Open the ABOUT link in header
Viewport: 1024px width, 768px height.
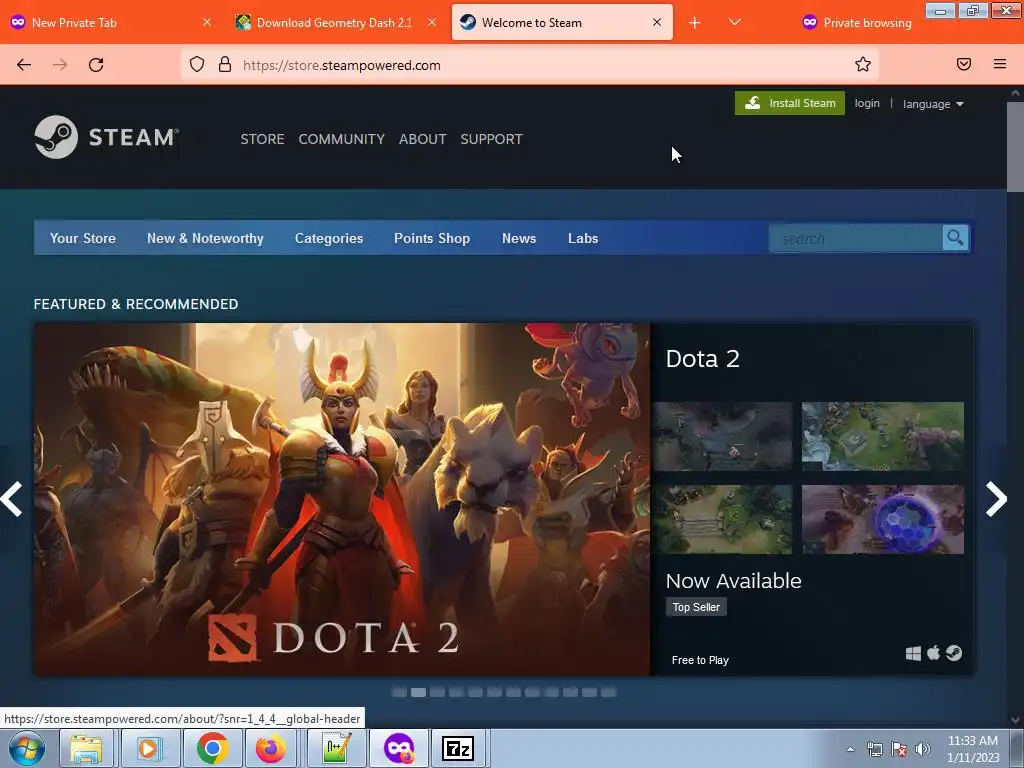tap(423, 139)
